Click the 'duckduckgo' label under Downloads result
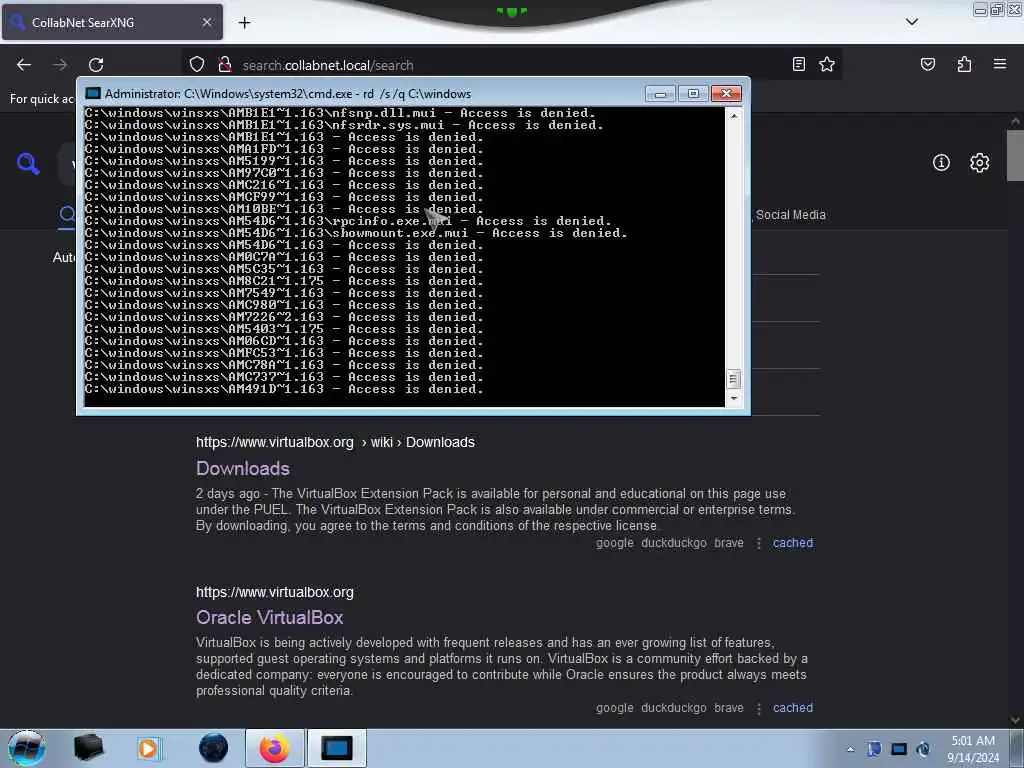Screen dimensions: 1024x768 click(674, 543)
